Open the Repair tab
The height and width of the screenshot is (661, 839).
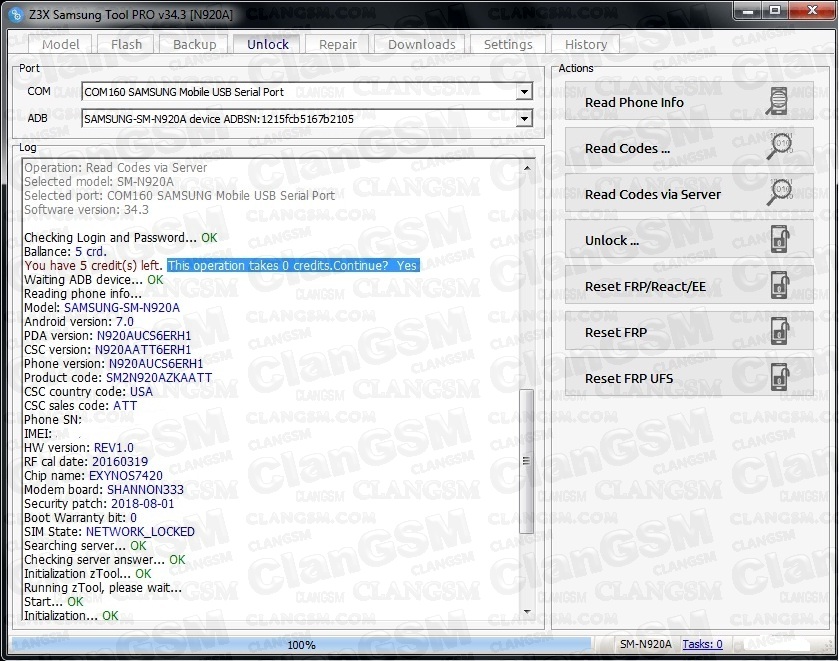coord(338,44)
